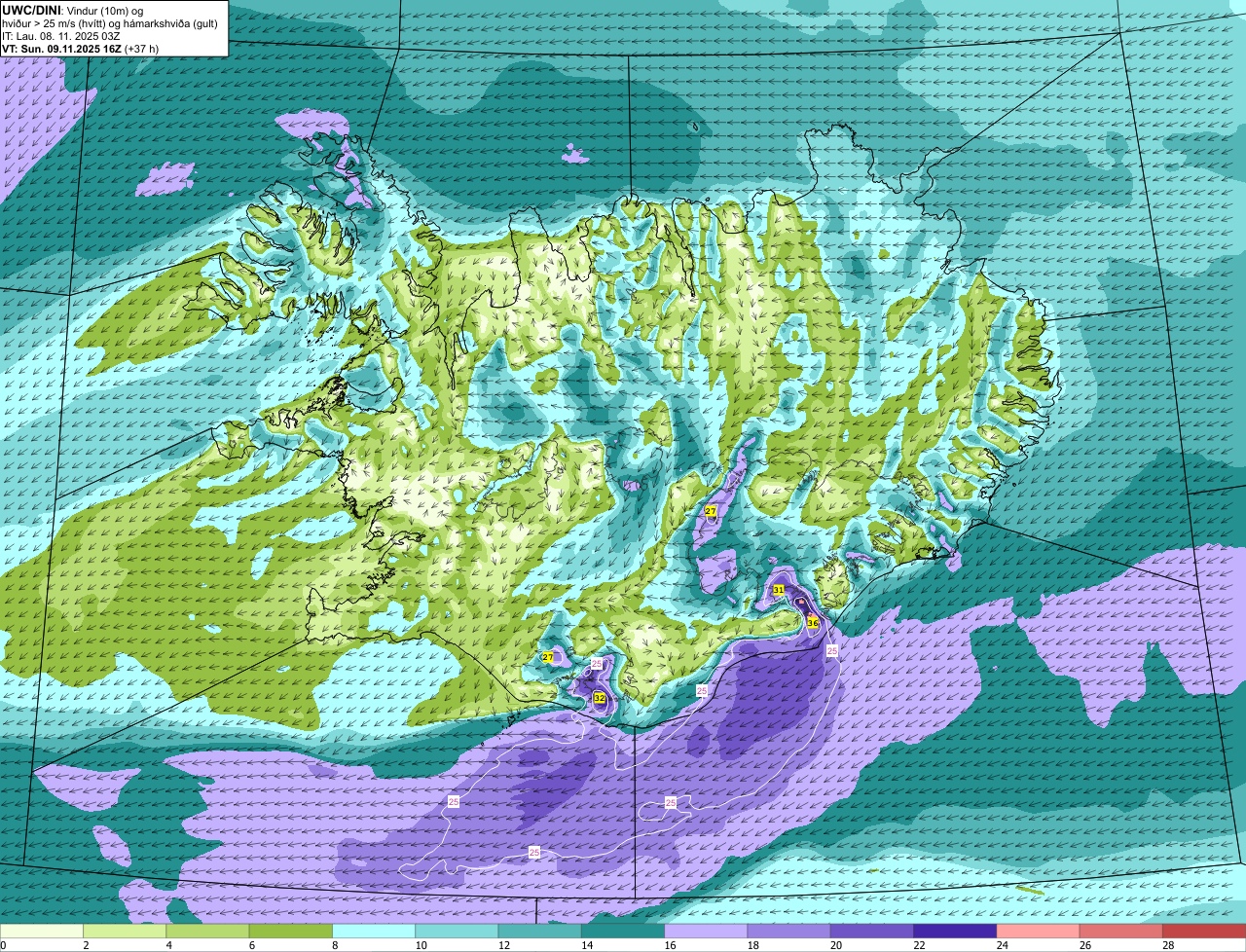Screen dimensions: 1246x952
Task: Click the legend value 2
Action: pyautogui.click(x=86, y=945)
